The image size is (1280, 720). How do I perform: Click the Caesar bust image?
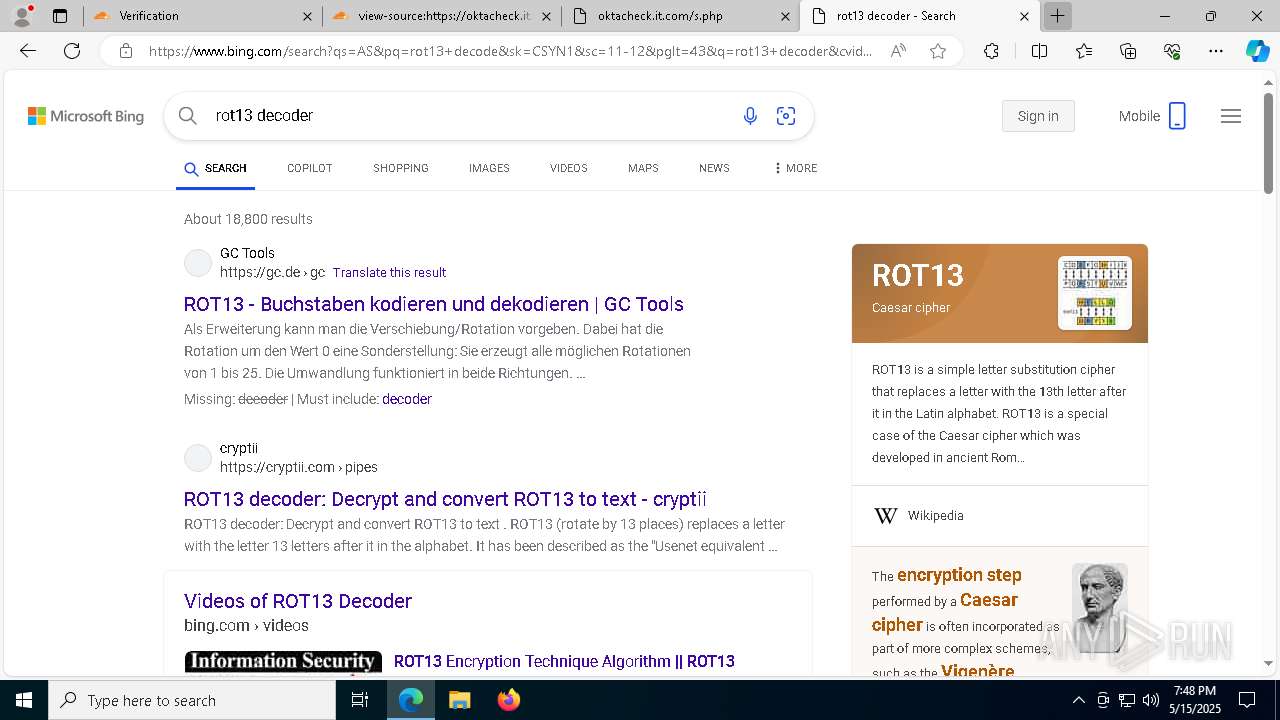pyautogui.click(x=1100, y=608)
